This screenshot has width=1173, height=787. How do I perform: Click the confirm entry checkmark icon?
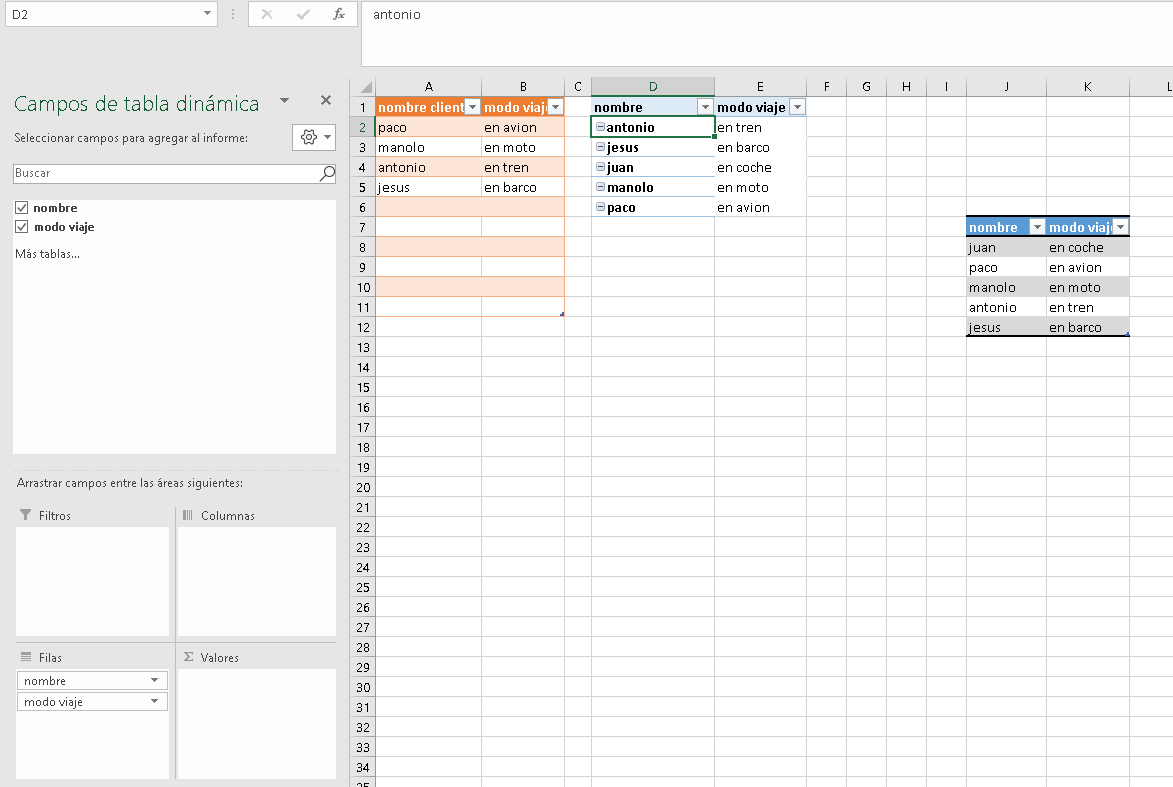point(303,14)
